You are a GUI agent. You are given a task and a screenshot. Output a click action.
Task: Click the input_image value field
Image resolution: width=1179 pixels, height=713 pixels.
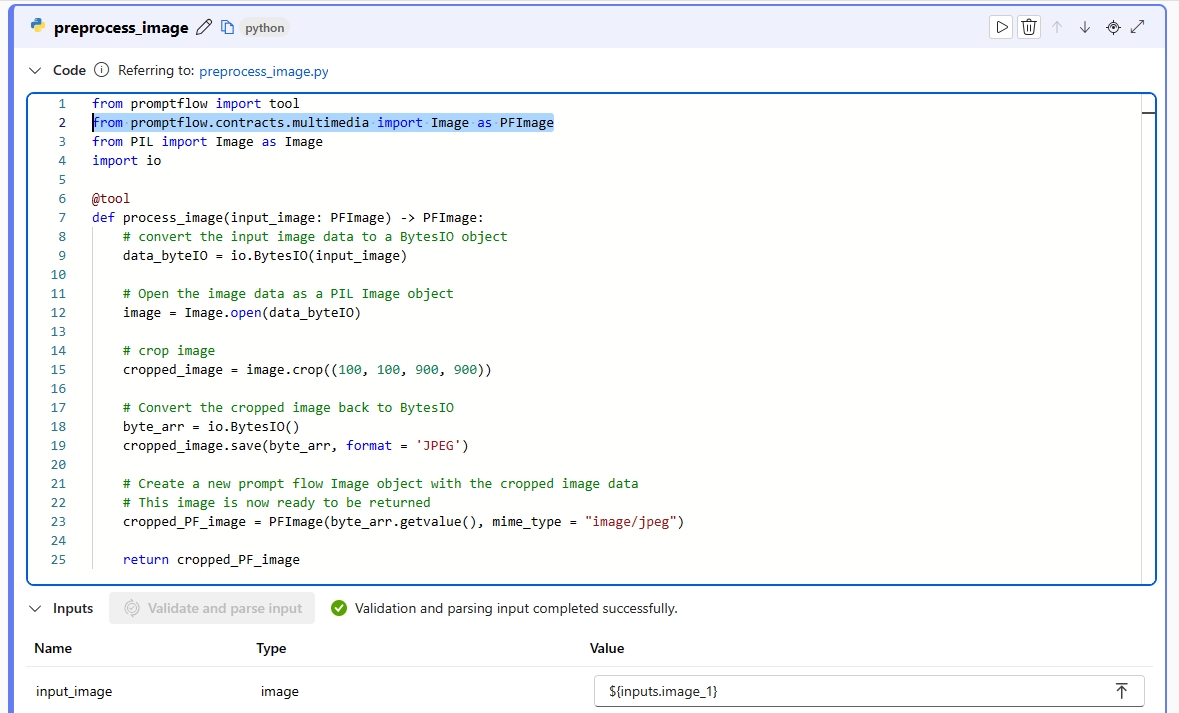point(869,691)
